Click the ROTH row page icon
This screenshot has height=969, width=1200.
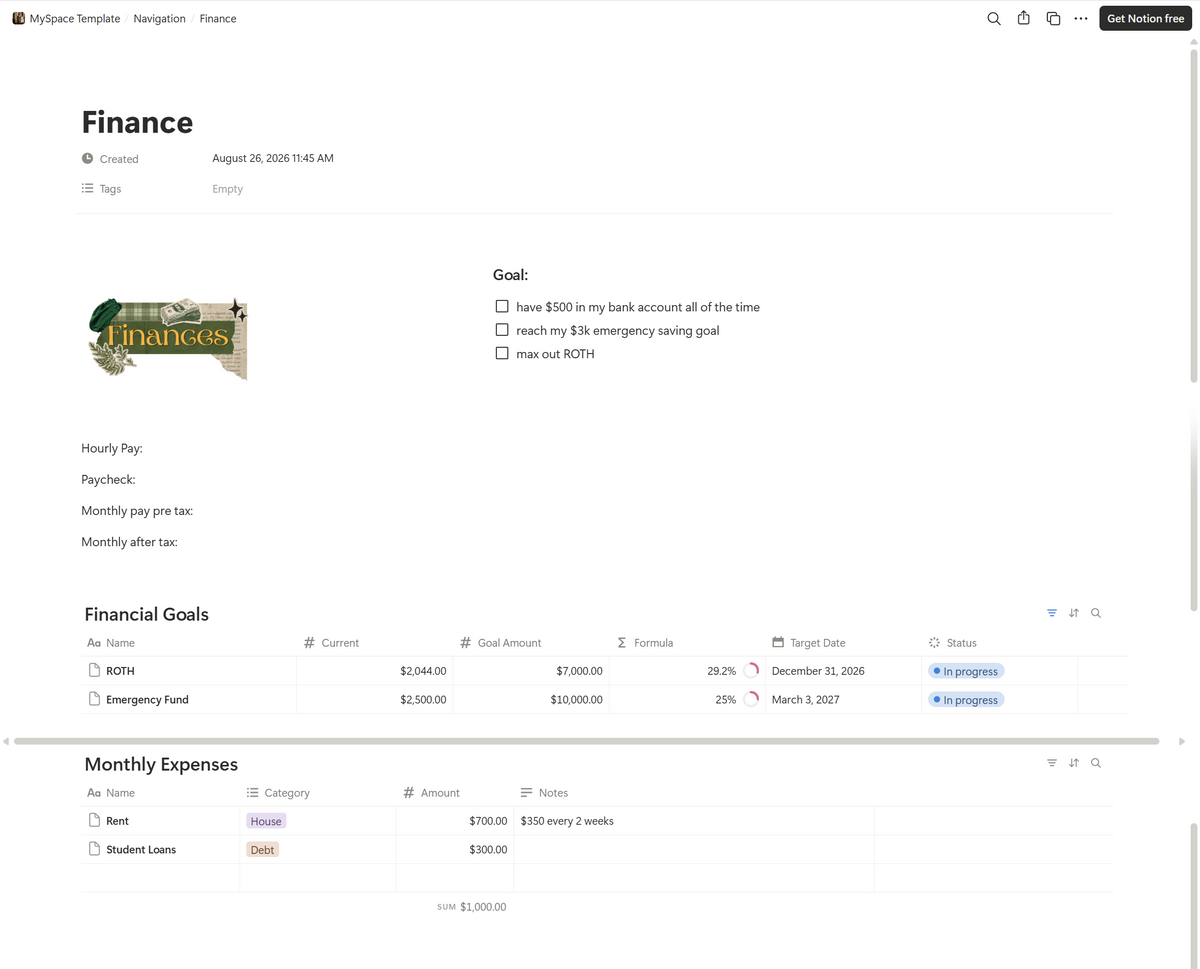point(94,670)
